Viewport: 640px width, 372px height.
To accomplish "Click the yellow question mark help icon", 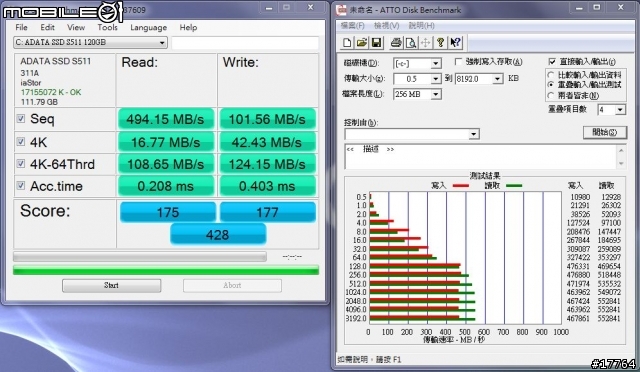I will point(440,42).
